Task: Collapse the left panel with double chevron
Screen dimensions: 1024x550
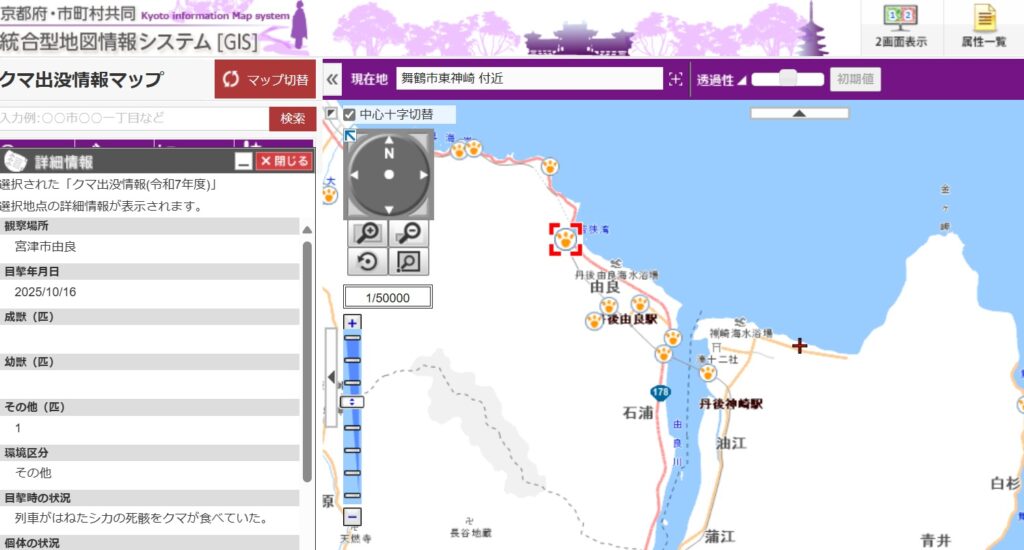Action: click(333, 79)
